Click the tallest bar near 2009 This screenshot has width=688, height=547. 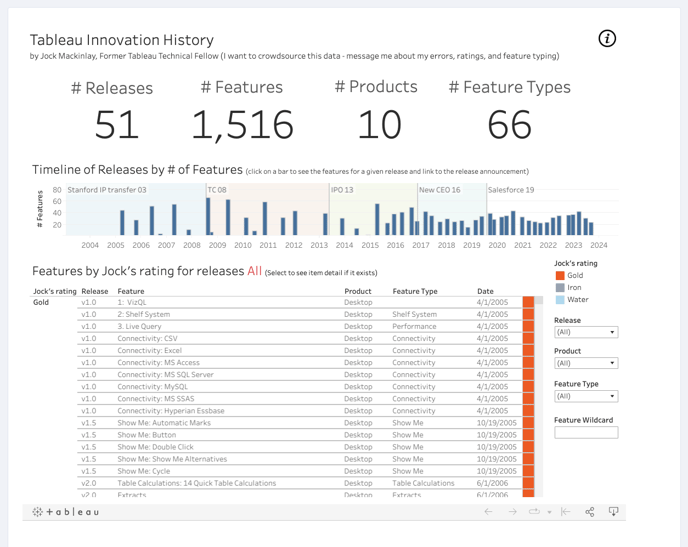coord(208,216)
